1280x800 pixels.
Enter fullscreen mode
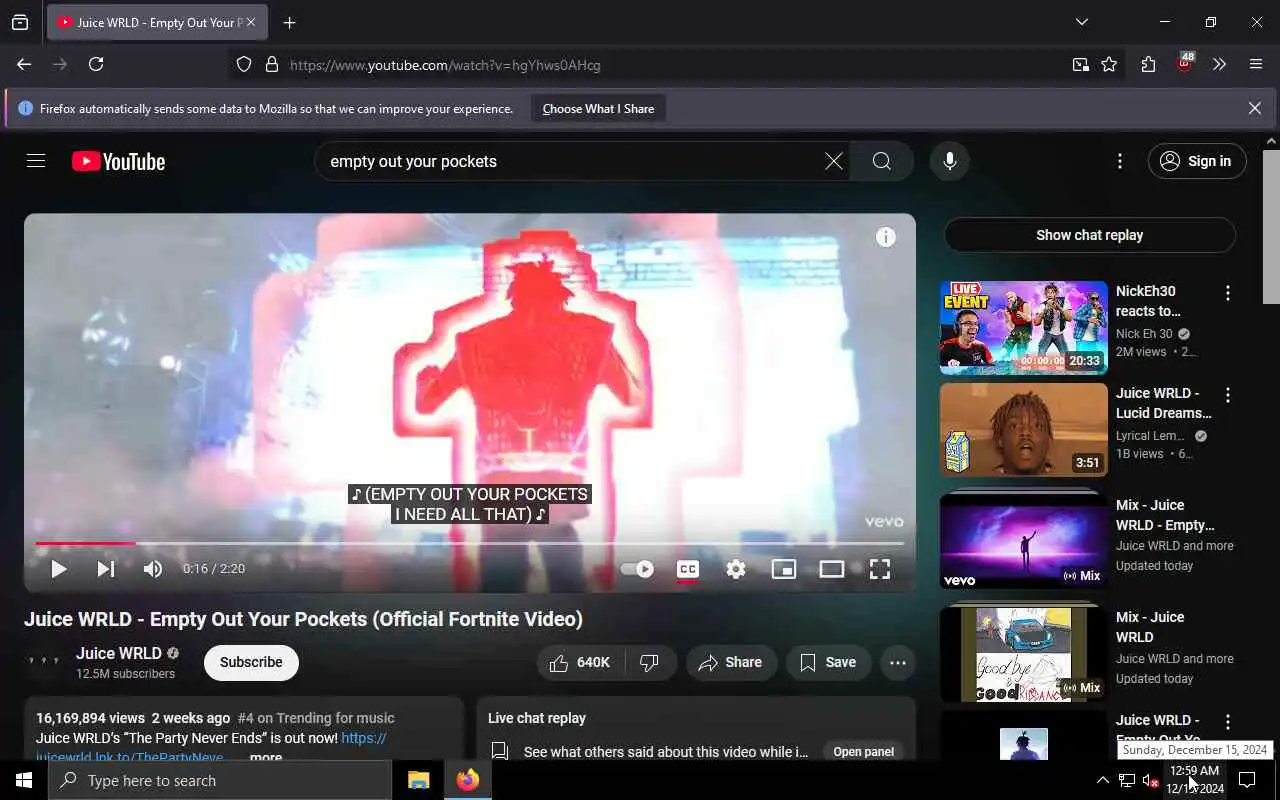tap(880, 569)
